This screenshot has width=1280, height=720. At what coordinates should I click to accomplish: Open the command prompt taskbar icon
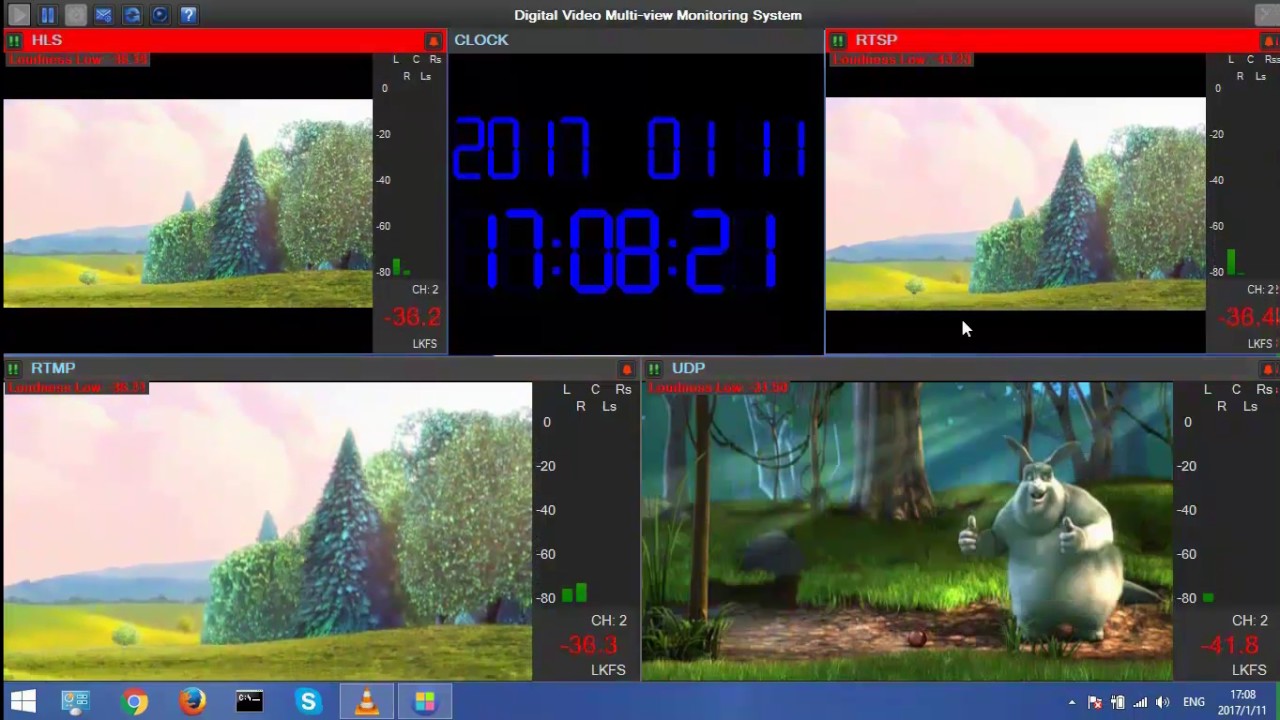coord(250,701)
